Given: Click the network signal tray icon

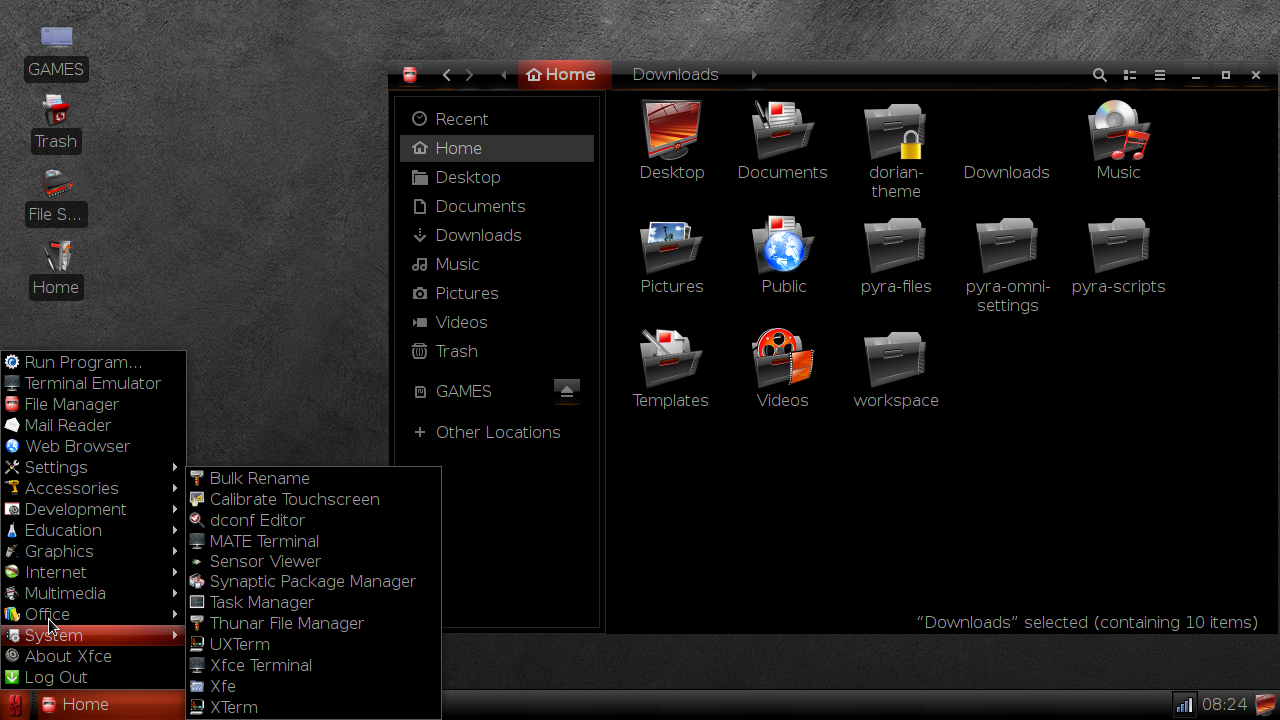Looking at the screenshot, I should point(1184,705).
